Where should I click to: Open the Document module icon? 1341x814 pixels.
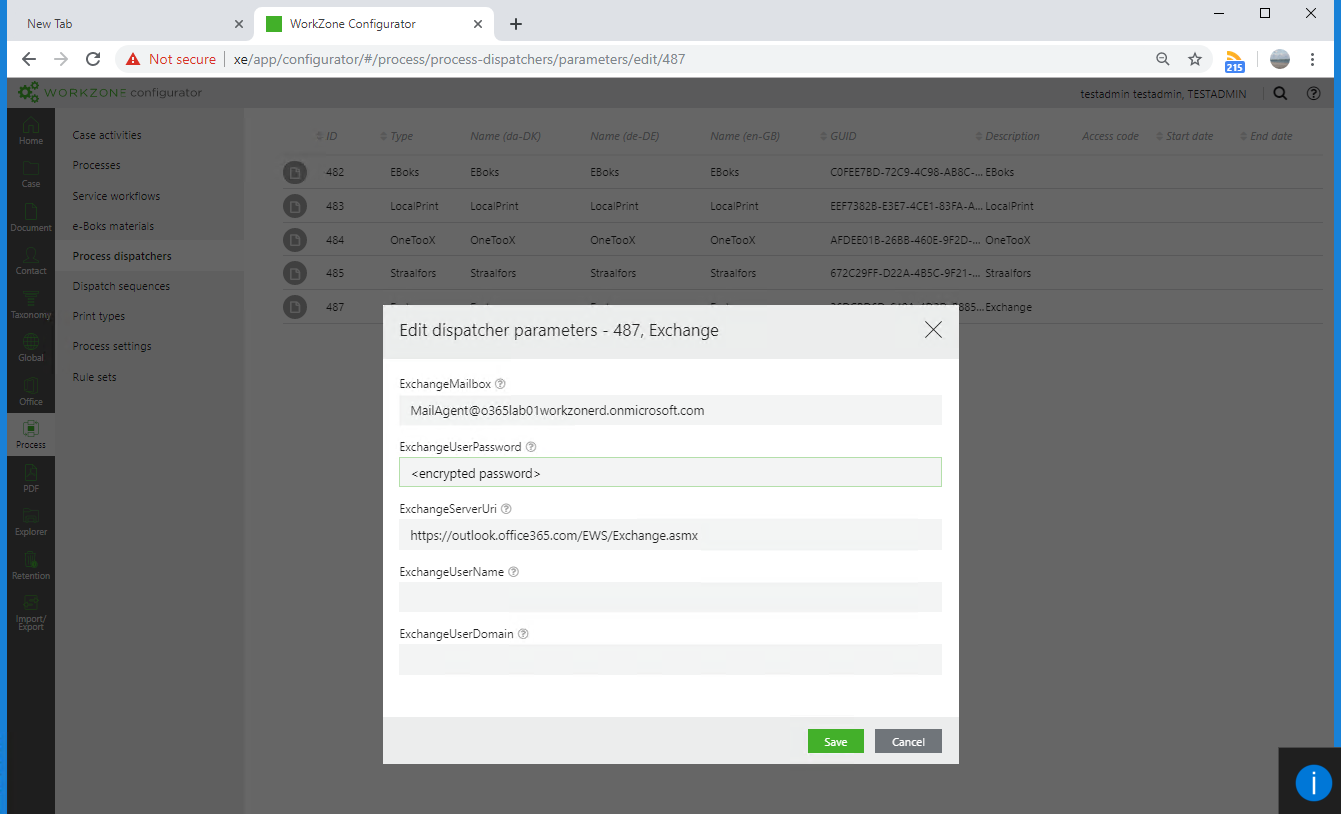[x=31, y=218]
